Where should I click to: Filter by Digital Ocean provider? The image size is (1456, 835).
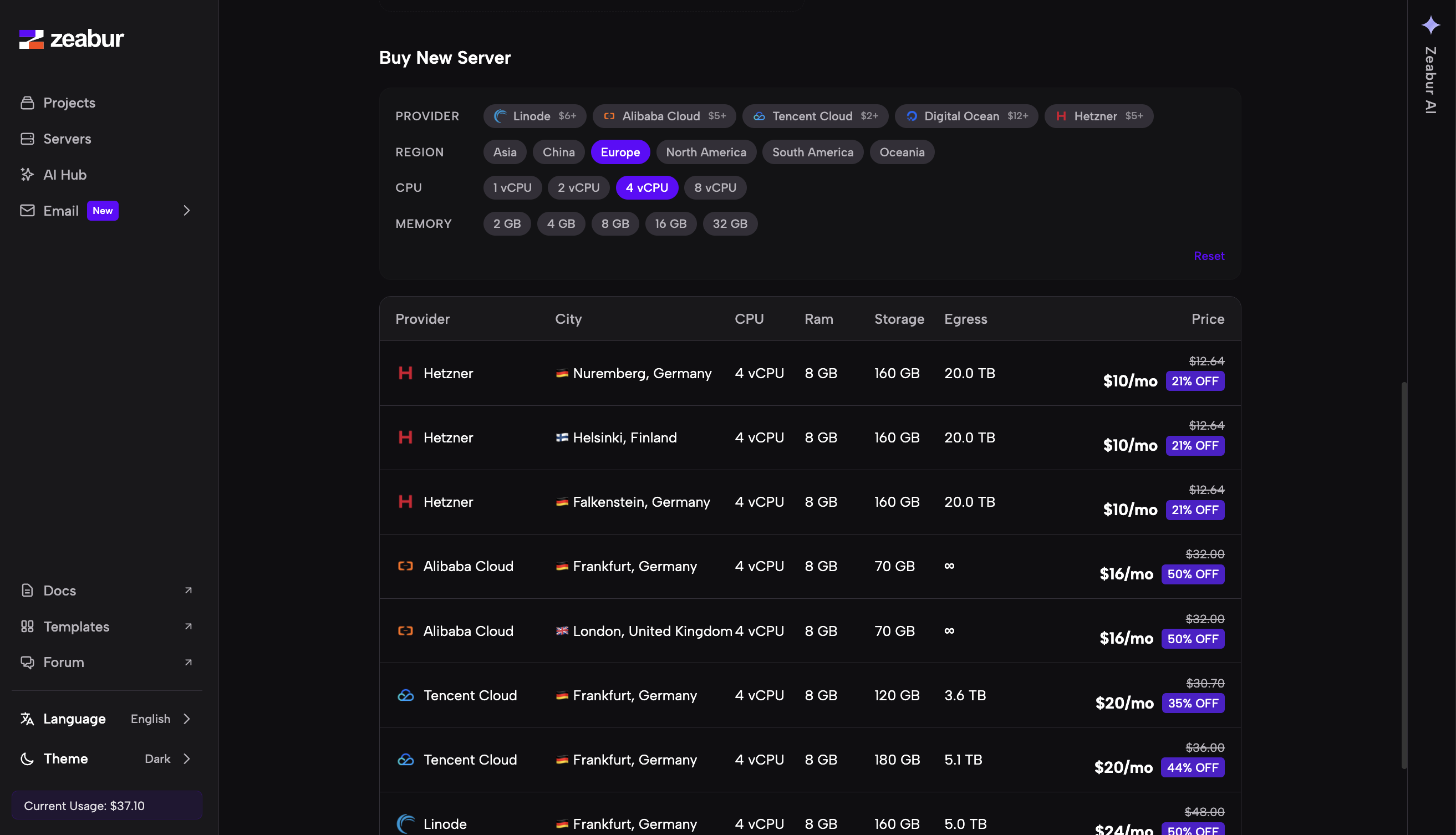click(966, 116)
